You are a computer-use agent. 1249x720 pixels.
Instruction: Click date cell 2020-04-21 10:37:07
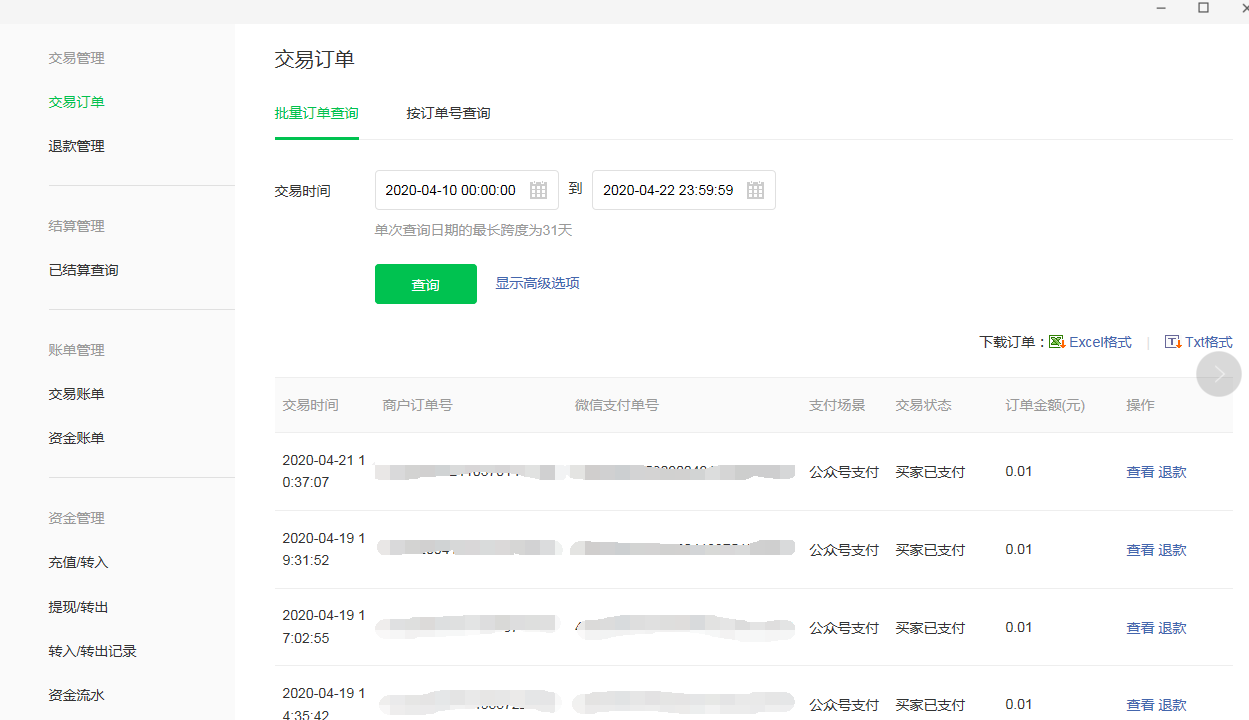pos(324,471)
